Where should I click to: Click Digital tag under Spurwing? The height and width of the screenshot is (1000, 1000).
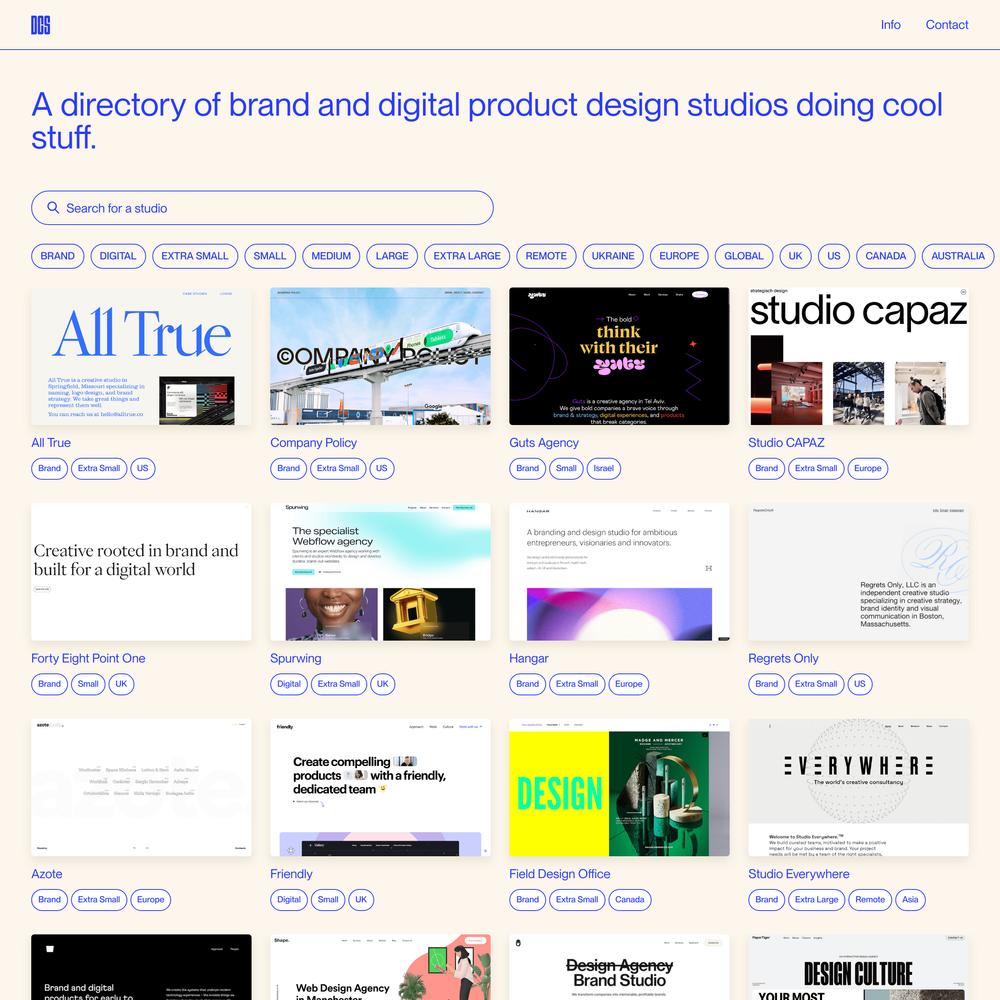click(289, 684)
